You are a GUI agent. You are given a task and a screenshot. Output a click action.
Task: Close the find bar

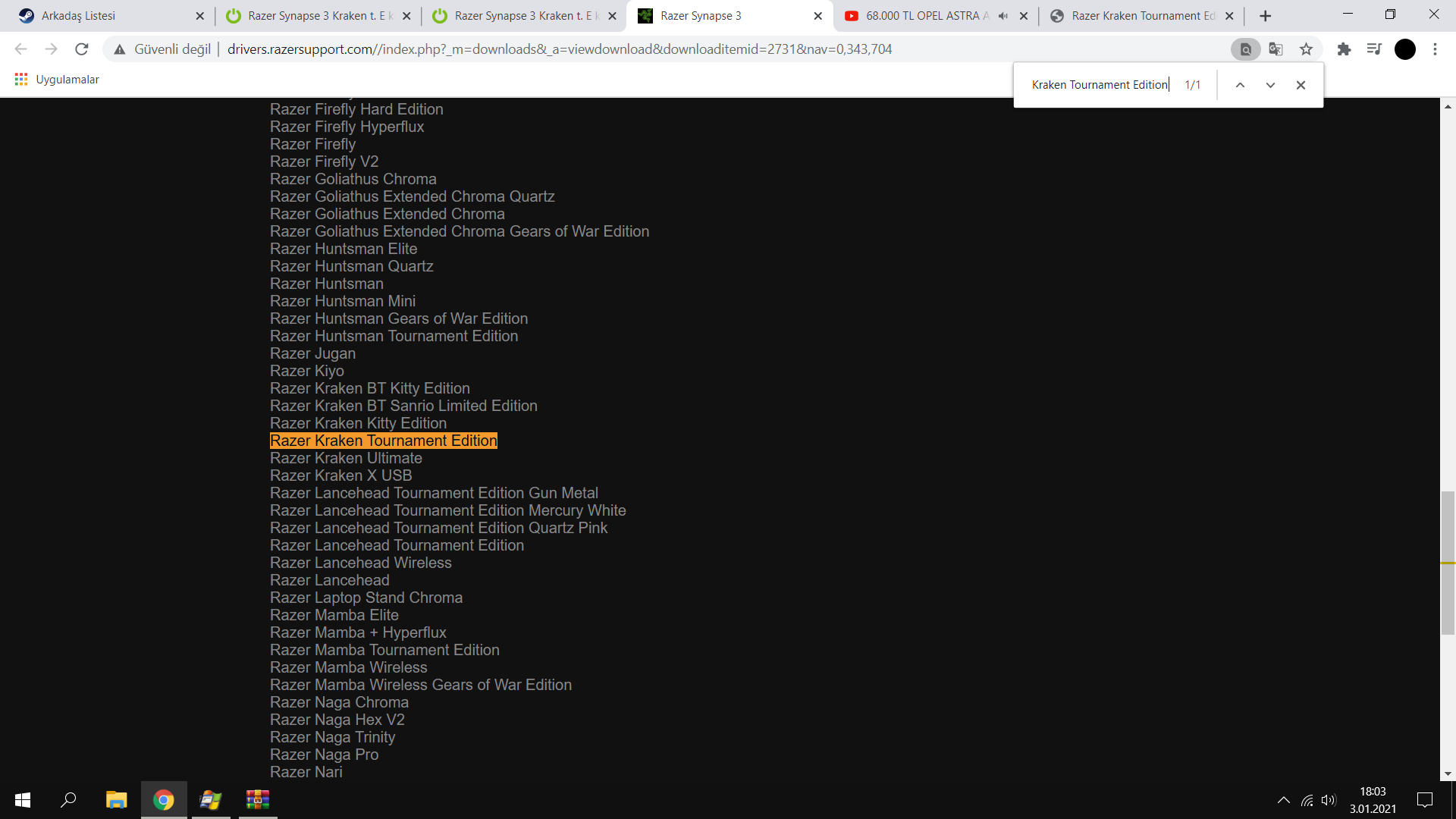pyautogui.click(x=1301, y=85)
